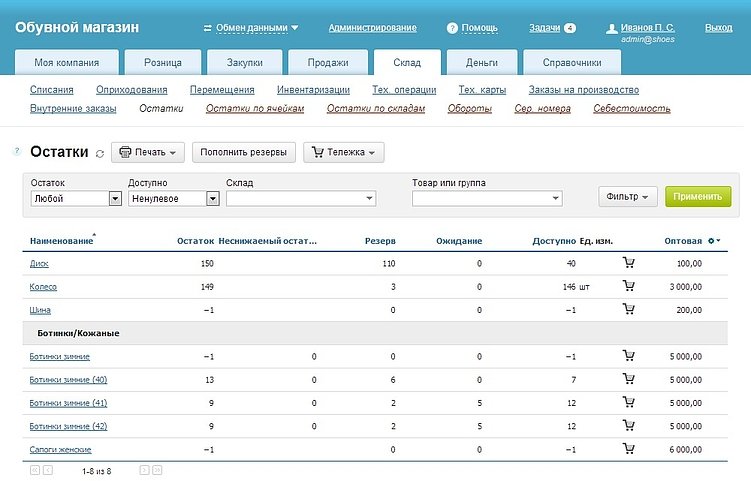The image size is (751, 481).
Task: Open column settings gear in table header
Action: (713, 241)
